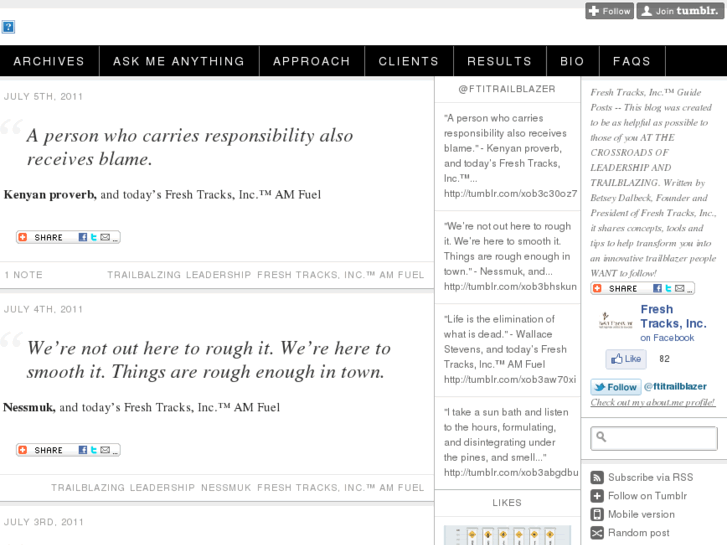
Task: Email the Kenyan proverb post icon
Action: pos(105,237)
